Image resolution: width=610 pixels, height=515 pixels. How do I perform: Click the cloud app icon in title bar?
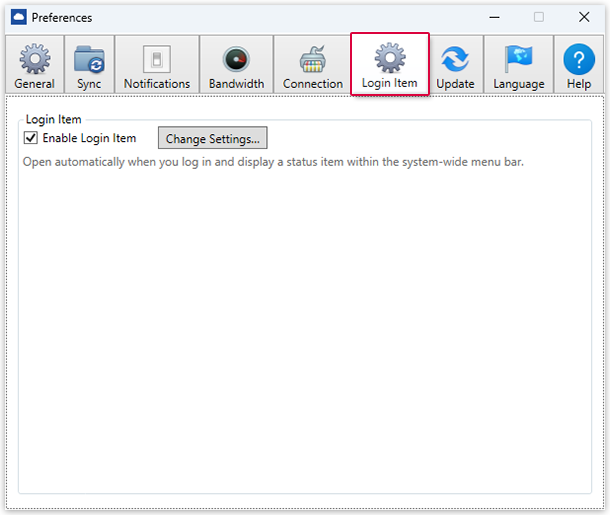pos(18,17)
